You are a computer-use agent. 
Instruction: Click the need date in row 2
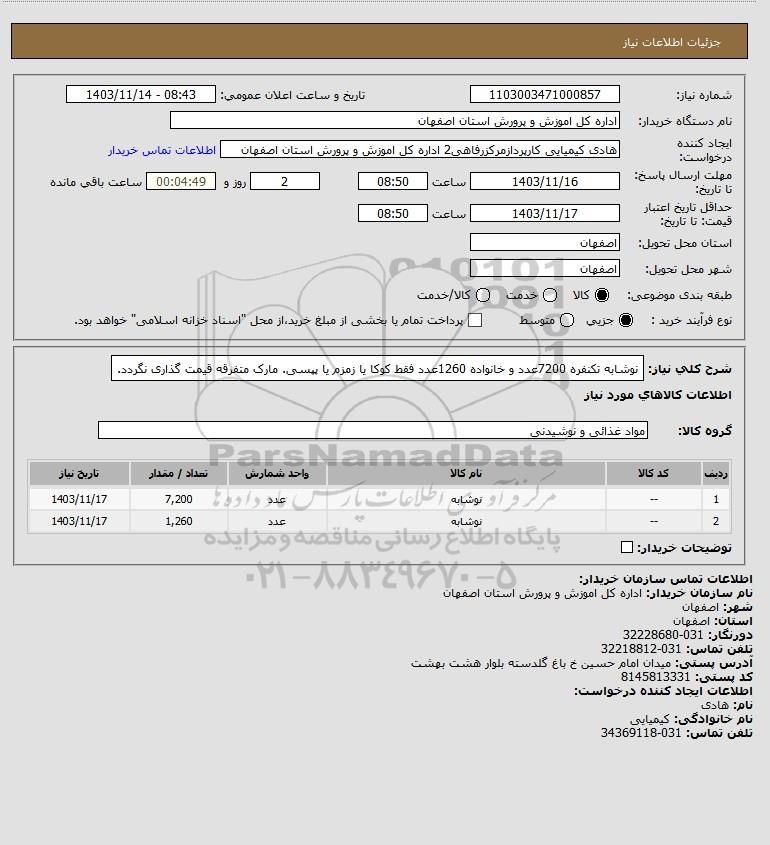point(79,521)
